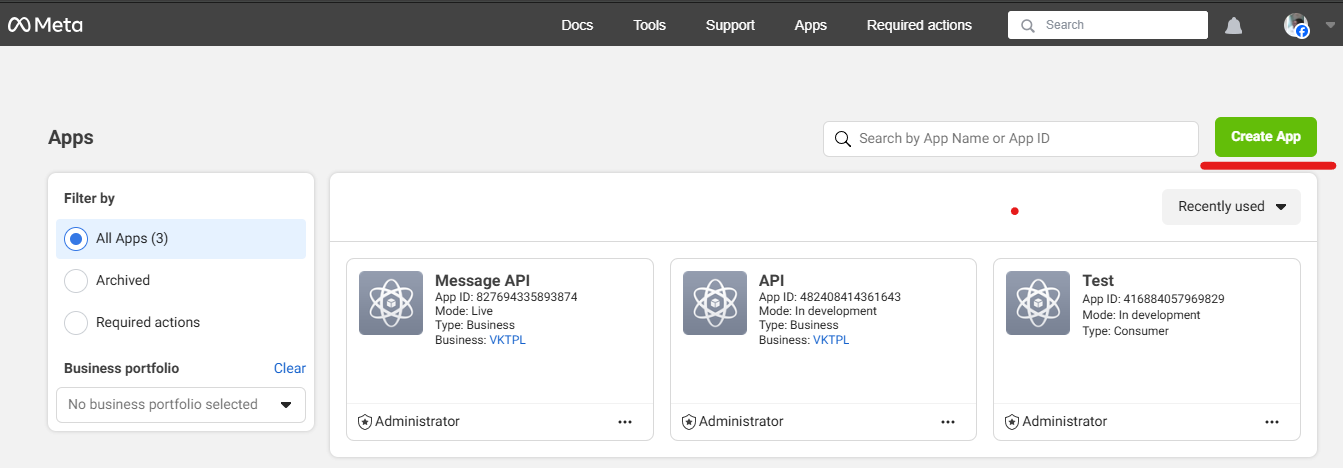Click the API app atom icon
Viewport: 1343px width, 468px height.
(715, 303)
